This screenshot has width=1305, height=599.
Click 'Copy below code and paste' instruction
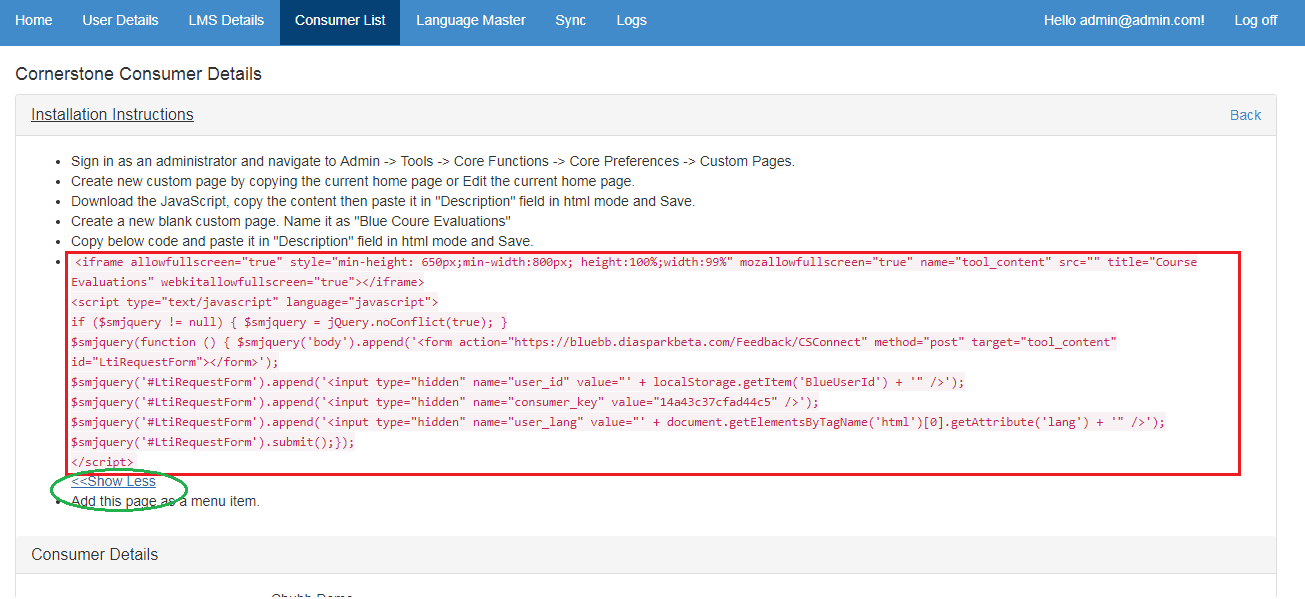[x=302, y=241]
